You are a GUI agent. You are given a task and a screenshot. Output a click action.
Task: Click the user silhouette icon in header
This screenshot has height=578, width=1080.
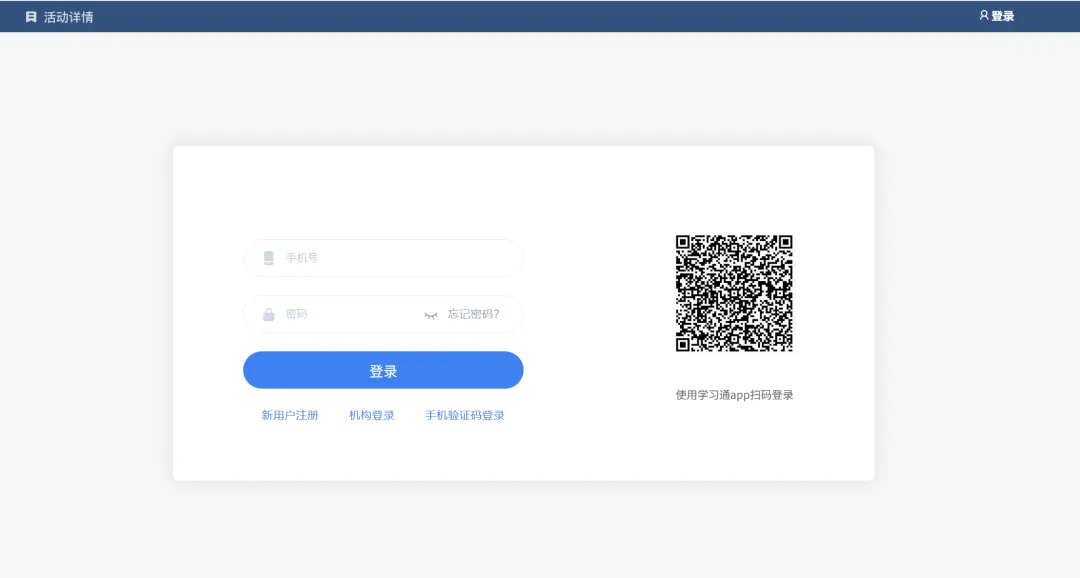pyautogui.click(x=984, y=15)
